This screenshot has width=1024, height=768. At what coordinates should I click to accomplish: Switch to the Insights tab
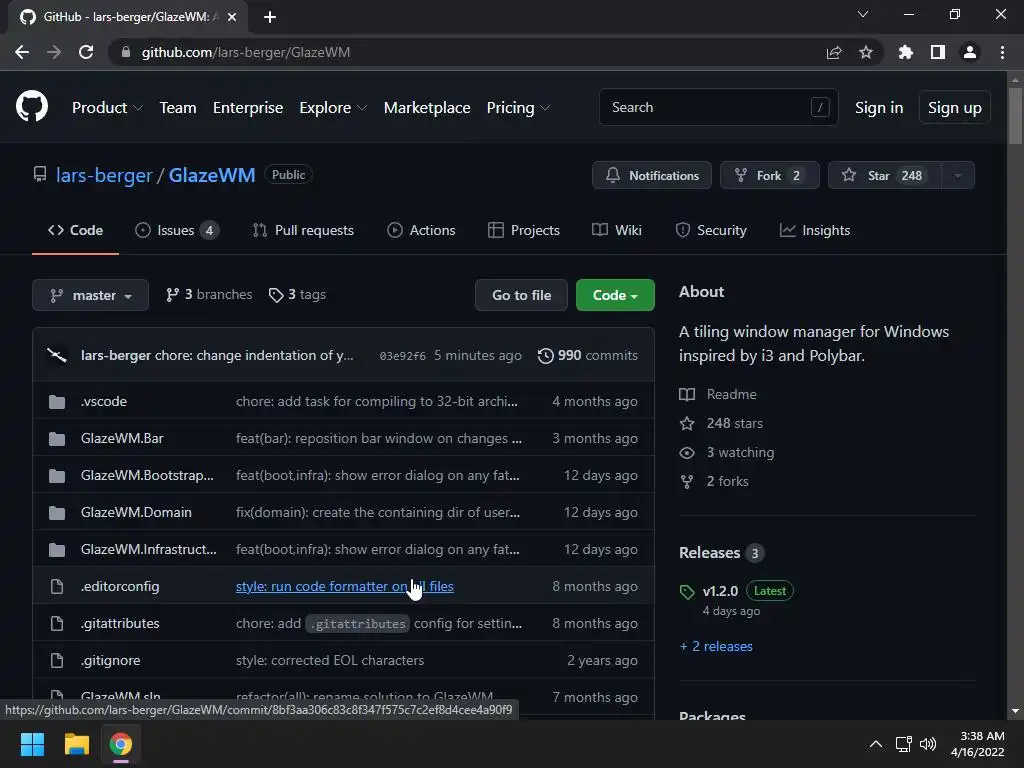815,231
